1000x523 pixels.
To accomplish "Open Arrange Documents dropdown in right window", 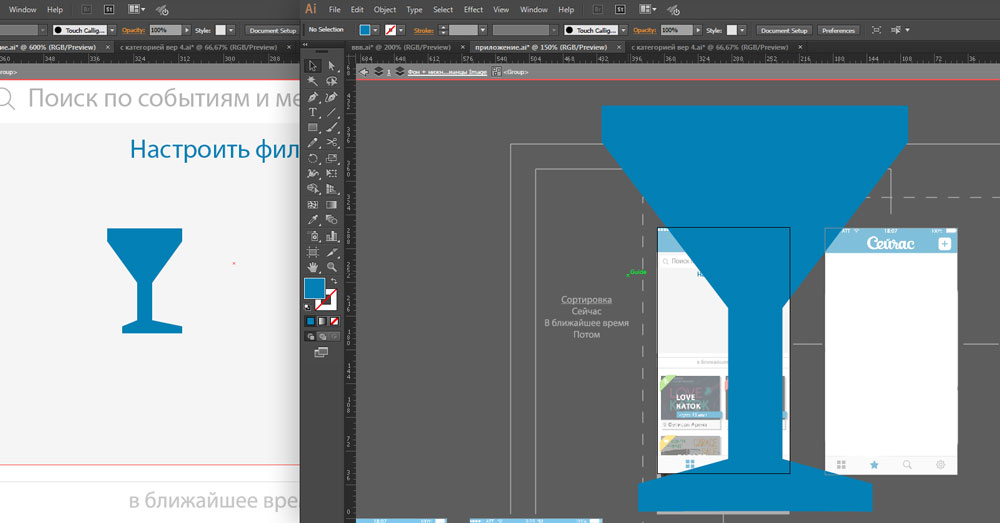I will [648, 10].
